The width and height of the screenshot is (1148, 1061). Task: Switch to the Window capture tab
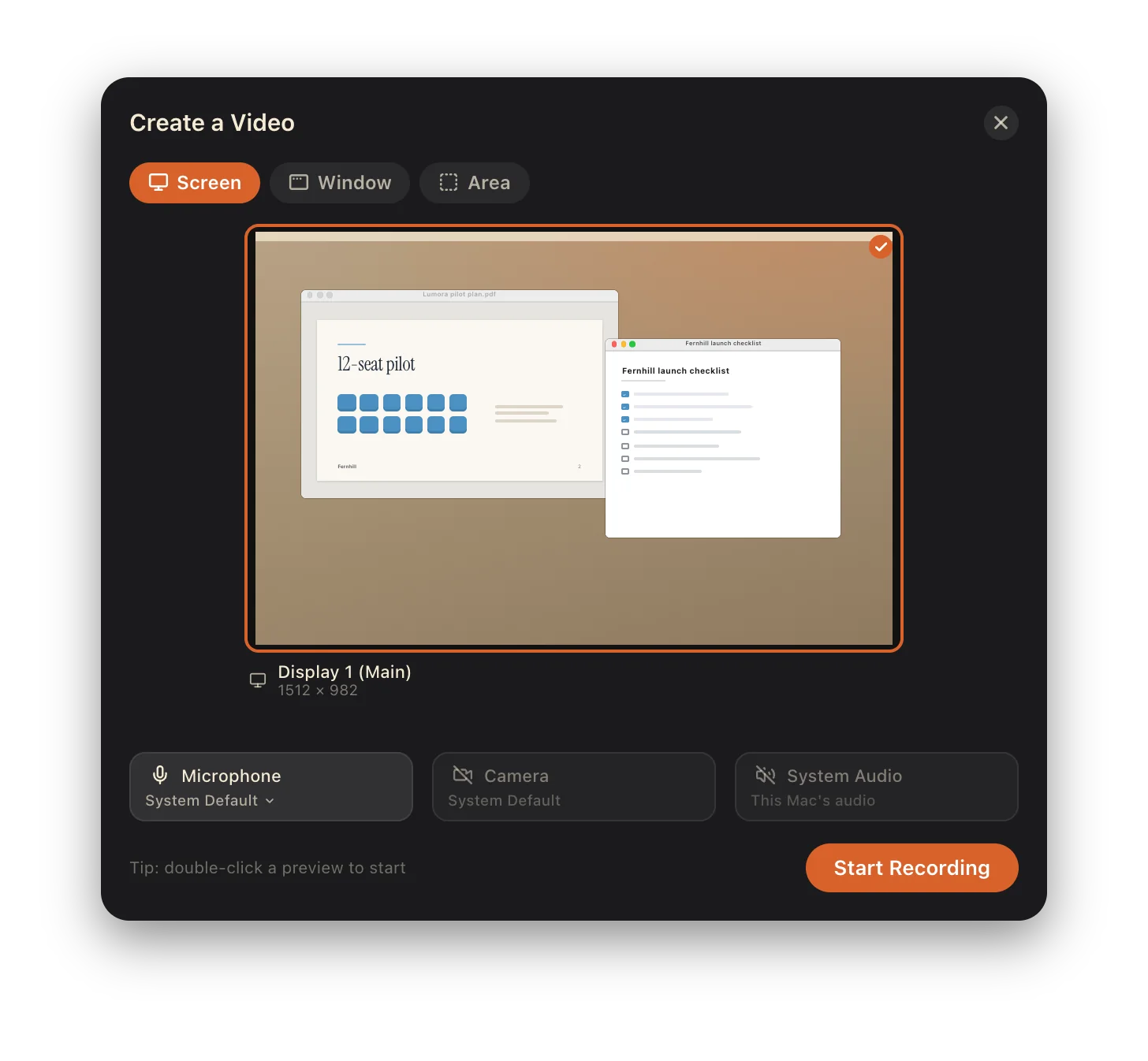coord(340,183)
